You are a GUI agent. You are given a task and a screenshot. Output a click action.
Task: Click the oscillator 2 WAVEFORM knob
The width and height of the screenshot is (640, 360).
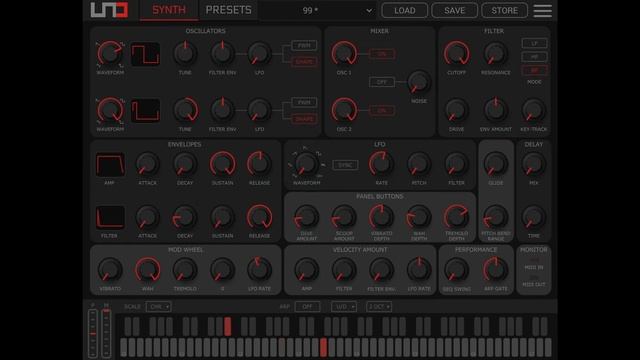pos(110,110)
